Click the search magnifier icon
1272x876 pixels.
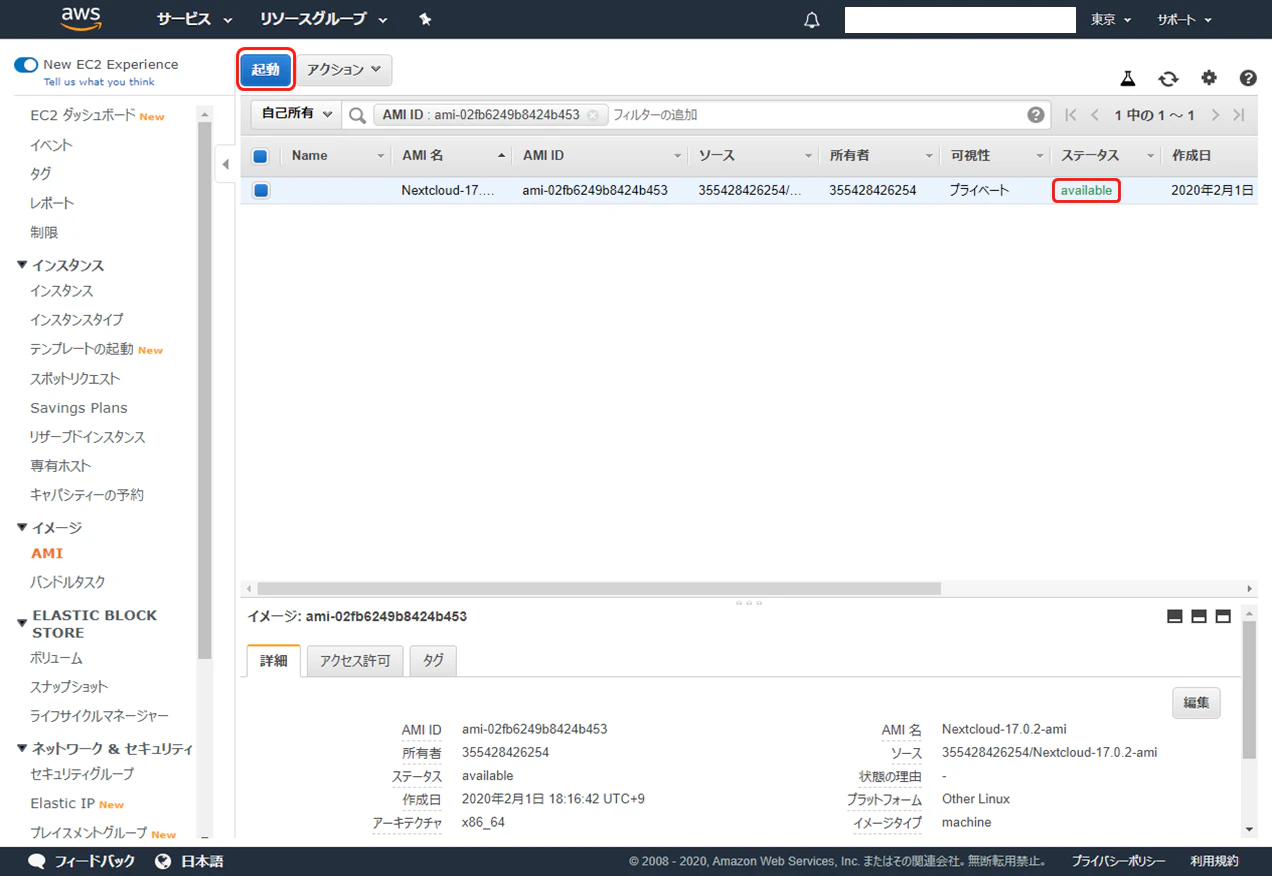tap(357, 115)
